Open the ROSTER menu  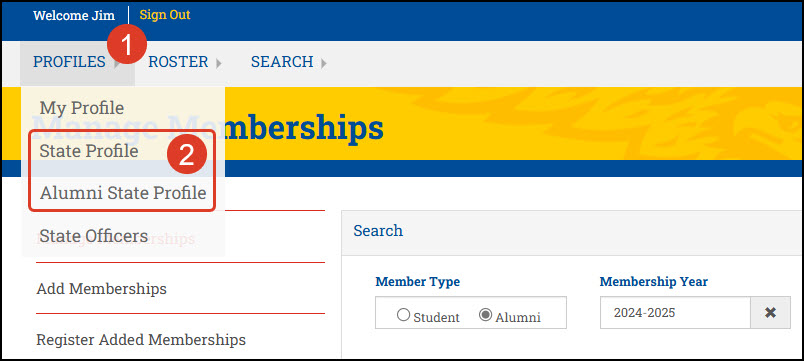[x=178, y=62]
